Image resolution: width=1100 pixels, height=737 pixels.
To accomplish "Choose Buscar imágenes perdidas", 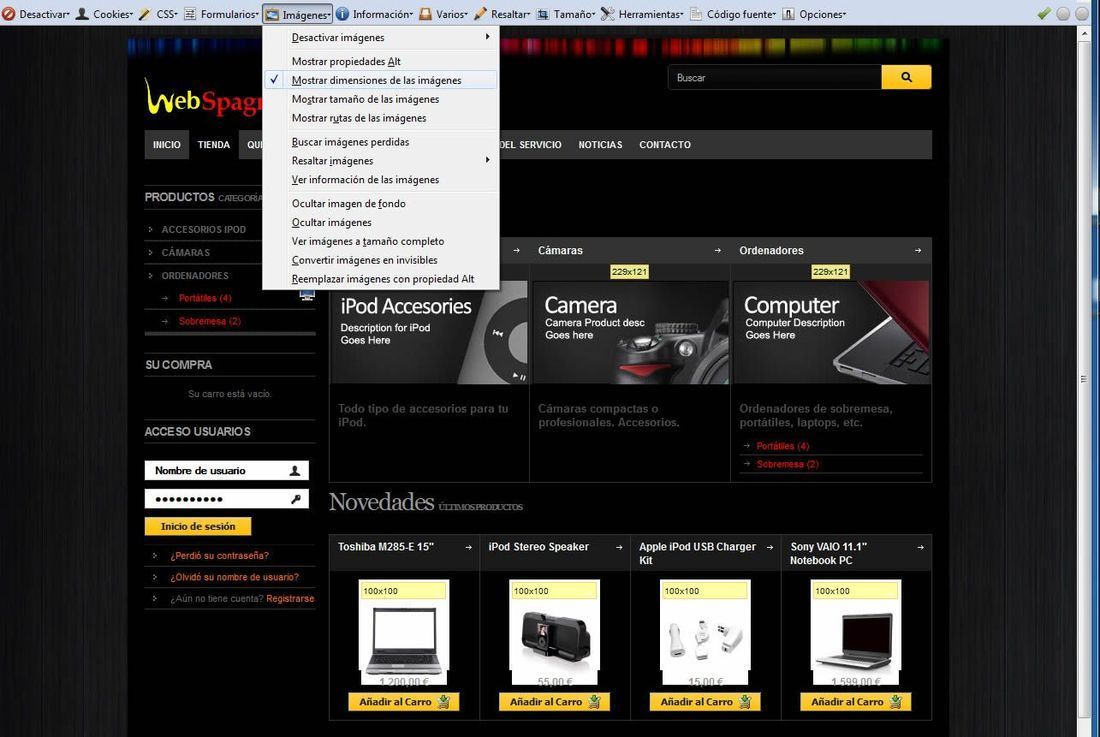I will coord(381,142).
